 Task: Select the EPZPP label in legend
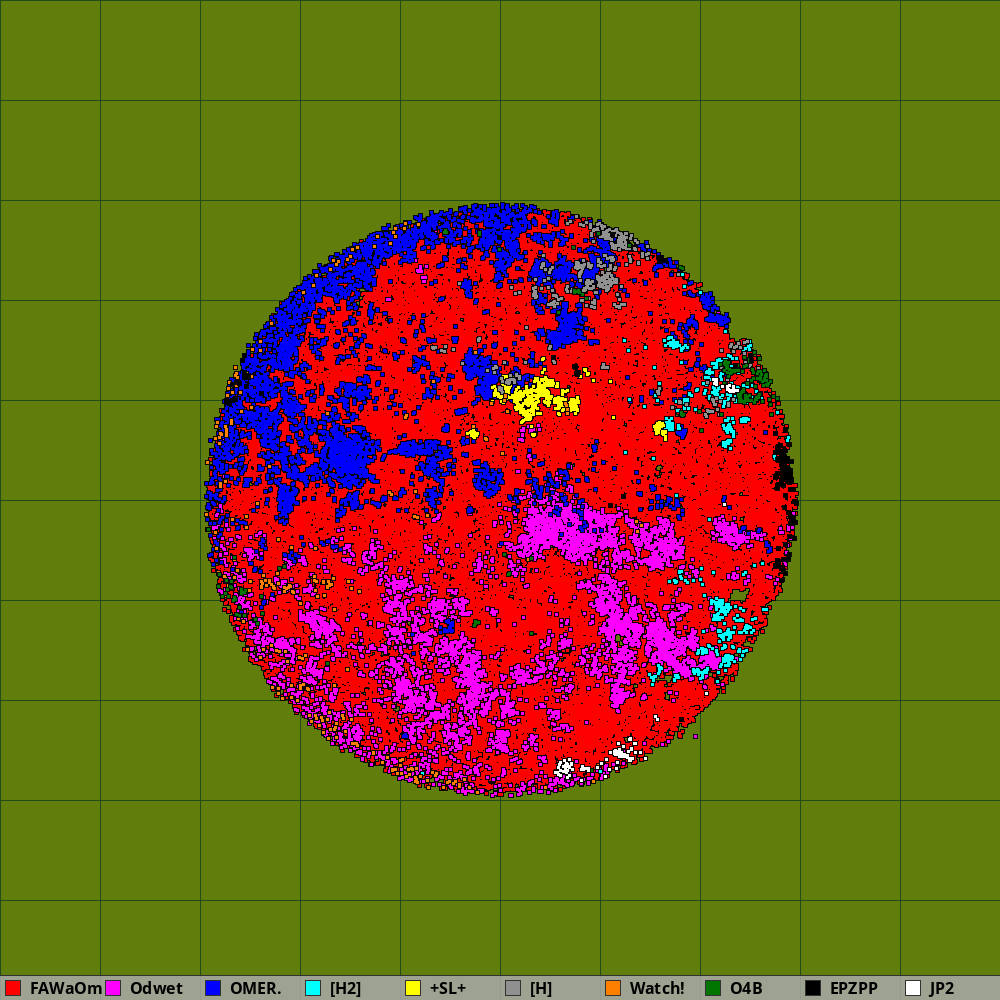[x=854, y=988]
